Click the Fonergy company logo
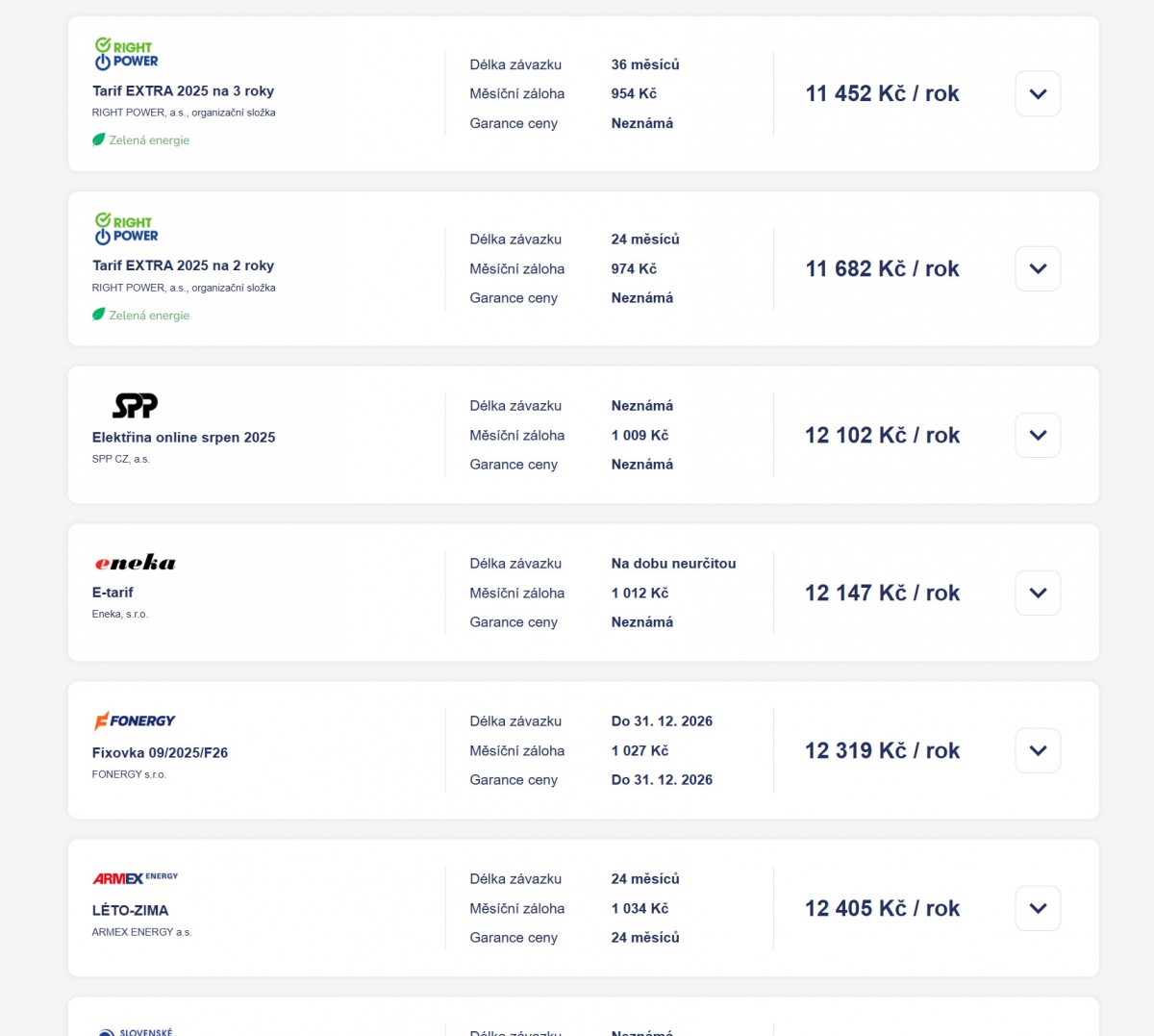1154x1036 pixels. (x=135, y=720)
